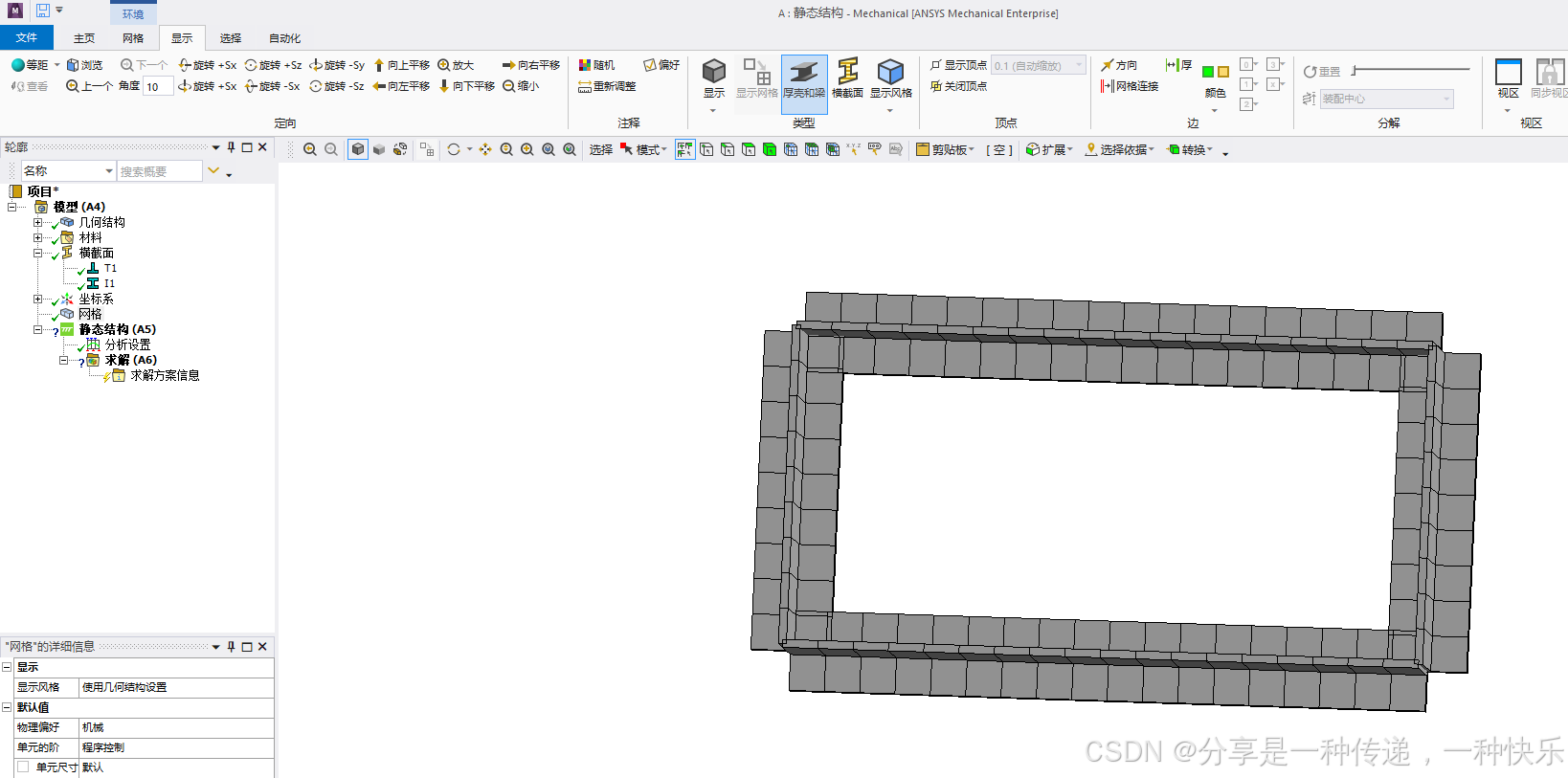1568x778 pixels.
Task: Check the 单元尺寸 checkbox
Action: (23, 767)
